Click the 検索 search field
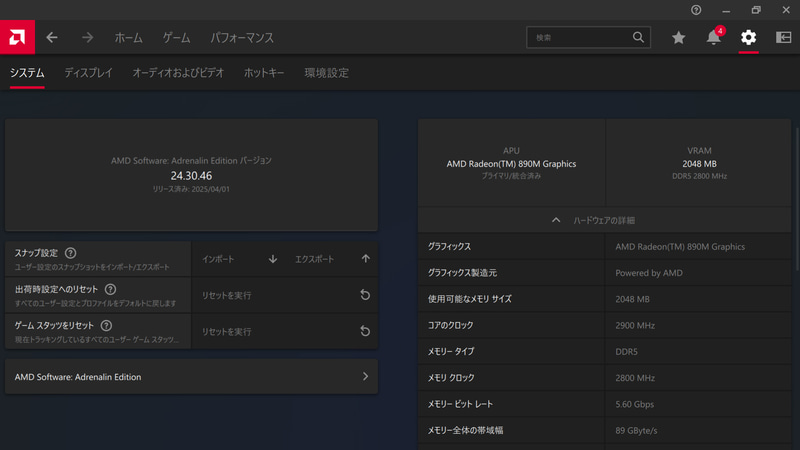 tap(588, 37)
